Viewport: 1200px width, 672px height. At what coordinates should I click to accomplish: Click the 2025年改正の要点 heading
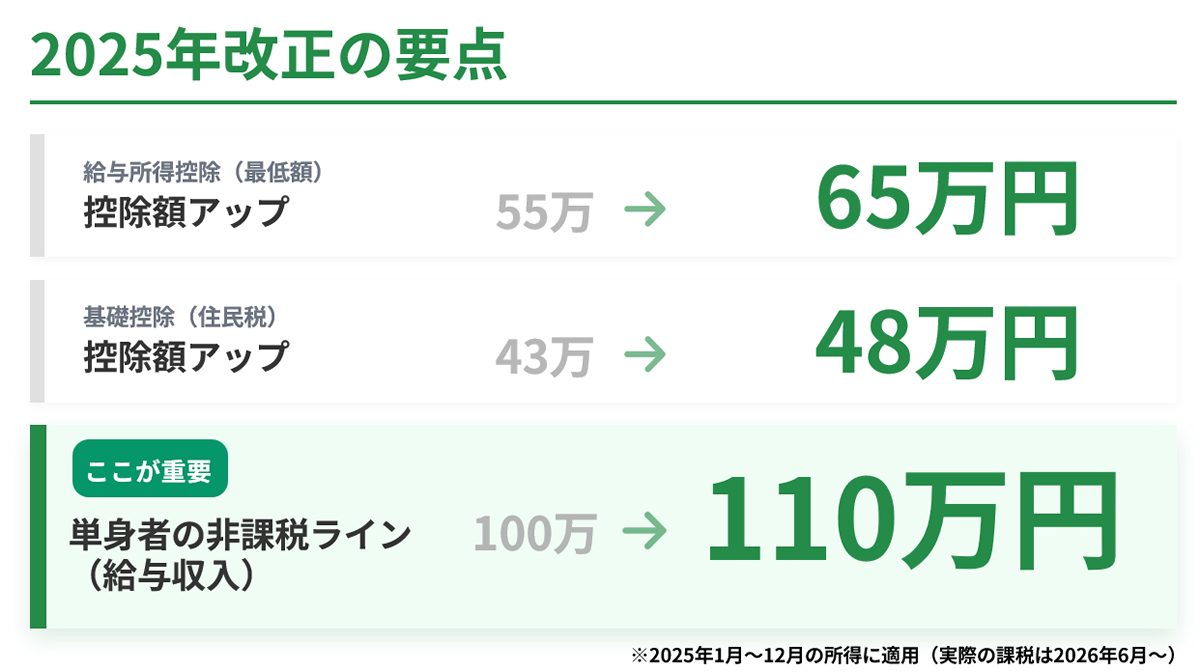(269, 56)
